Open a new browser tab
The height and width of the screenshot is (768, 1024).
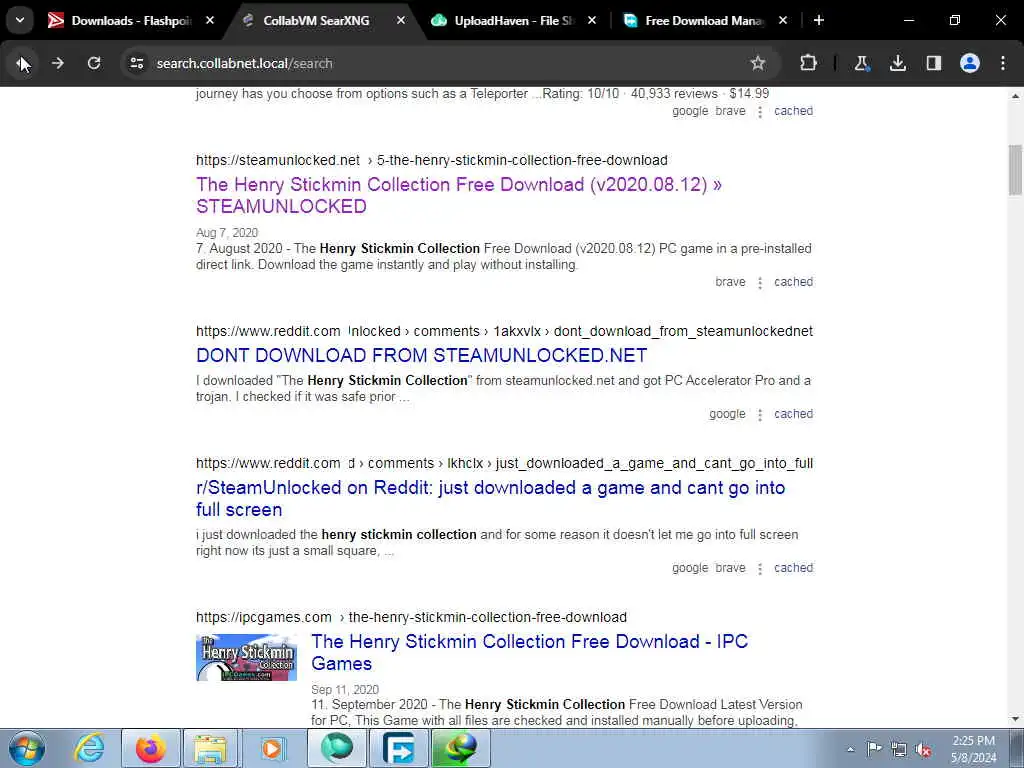pyautogui.click(x=819, y=21)
